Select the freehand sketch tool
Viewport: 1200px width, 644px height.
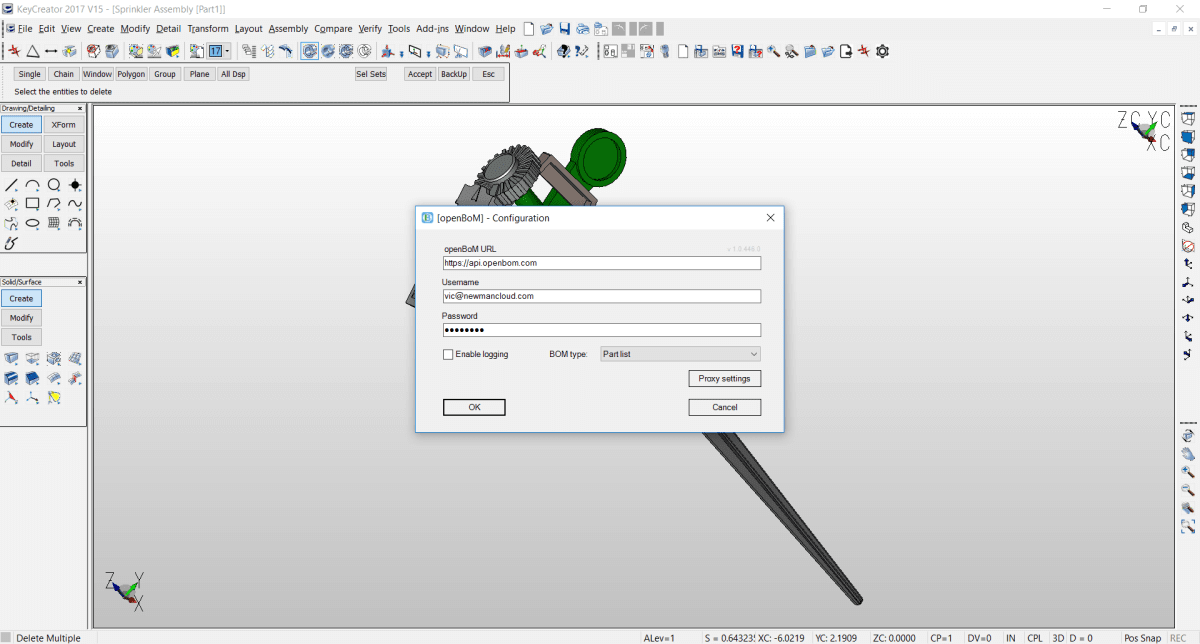pyautogui.click(x=12, y=242)
